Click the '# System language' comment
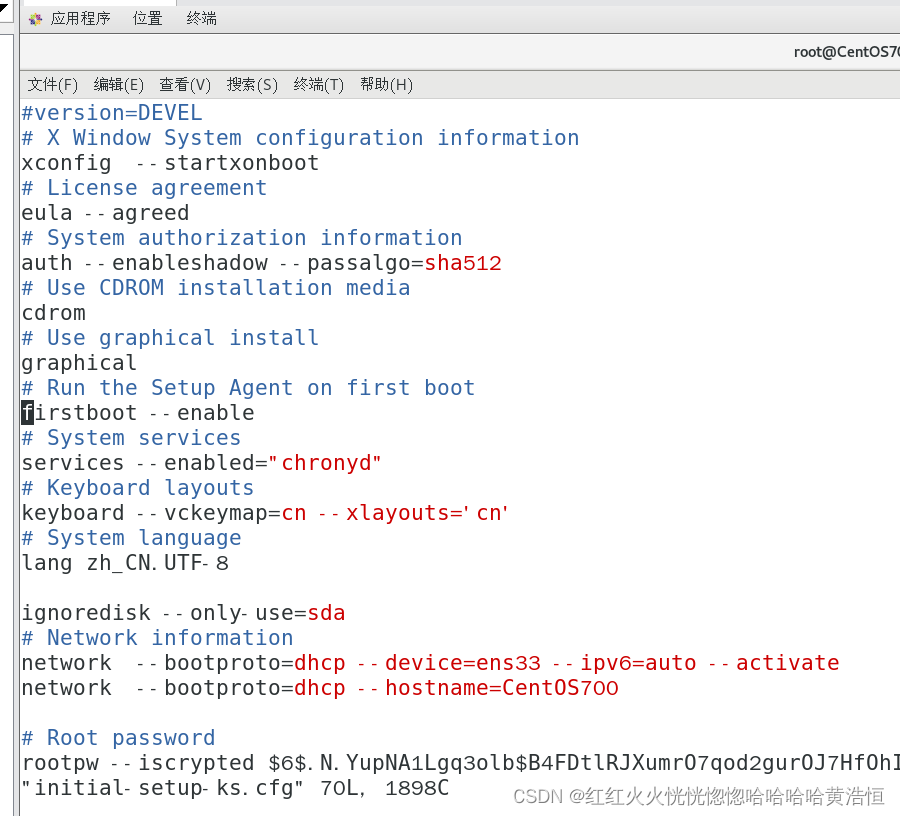Screen dimensions: 900x816 [131, 538]
